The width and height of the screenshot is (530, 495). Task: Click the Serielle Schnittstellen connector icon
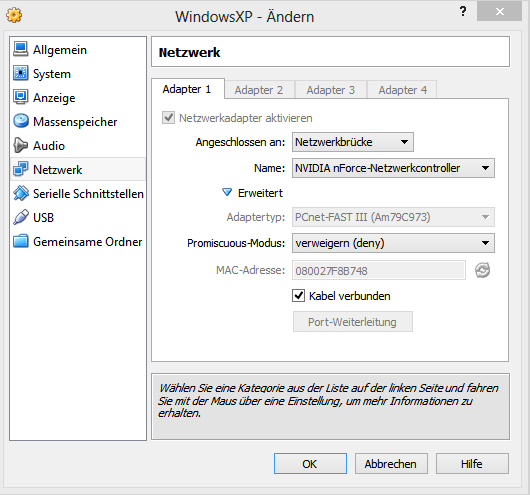point(21,193)
